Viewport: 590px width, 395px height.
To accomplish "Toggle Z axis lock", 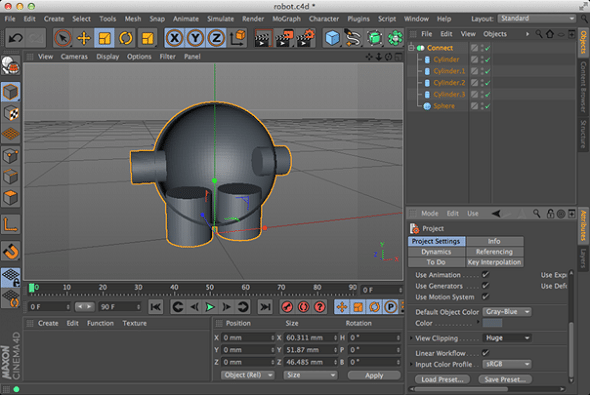I will point(216,38).
